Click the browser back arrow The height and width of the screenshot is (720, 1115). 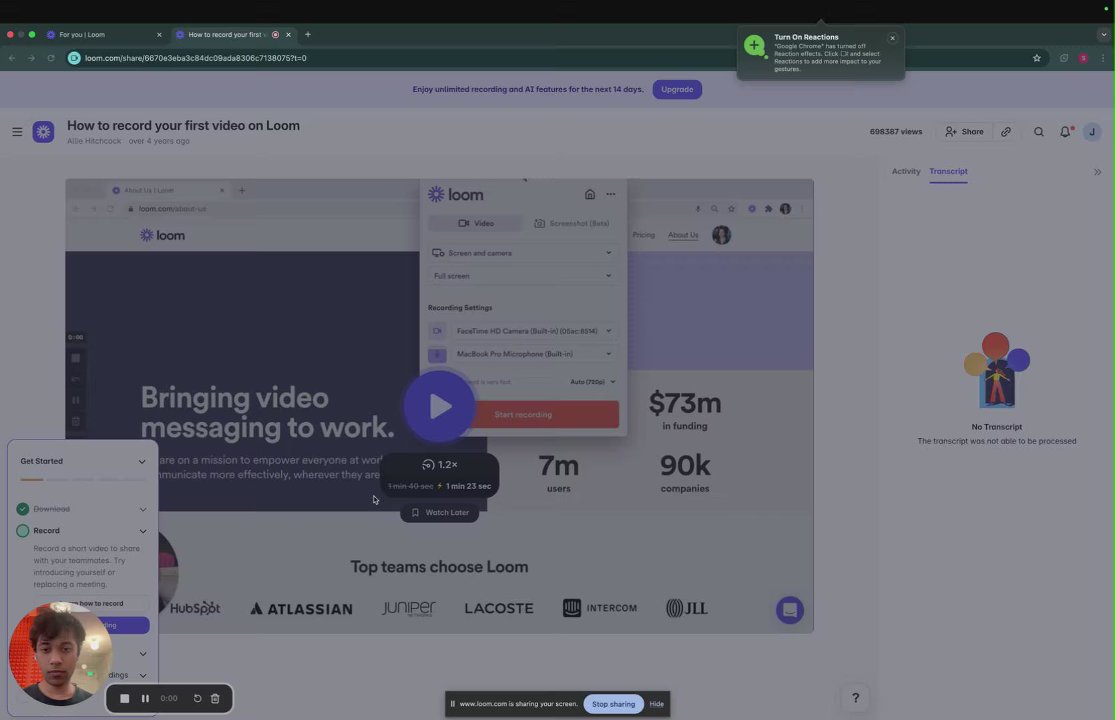click(12, 58)
